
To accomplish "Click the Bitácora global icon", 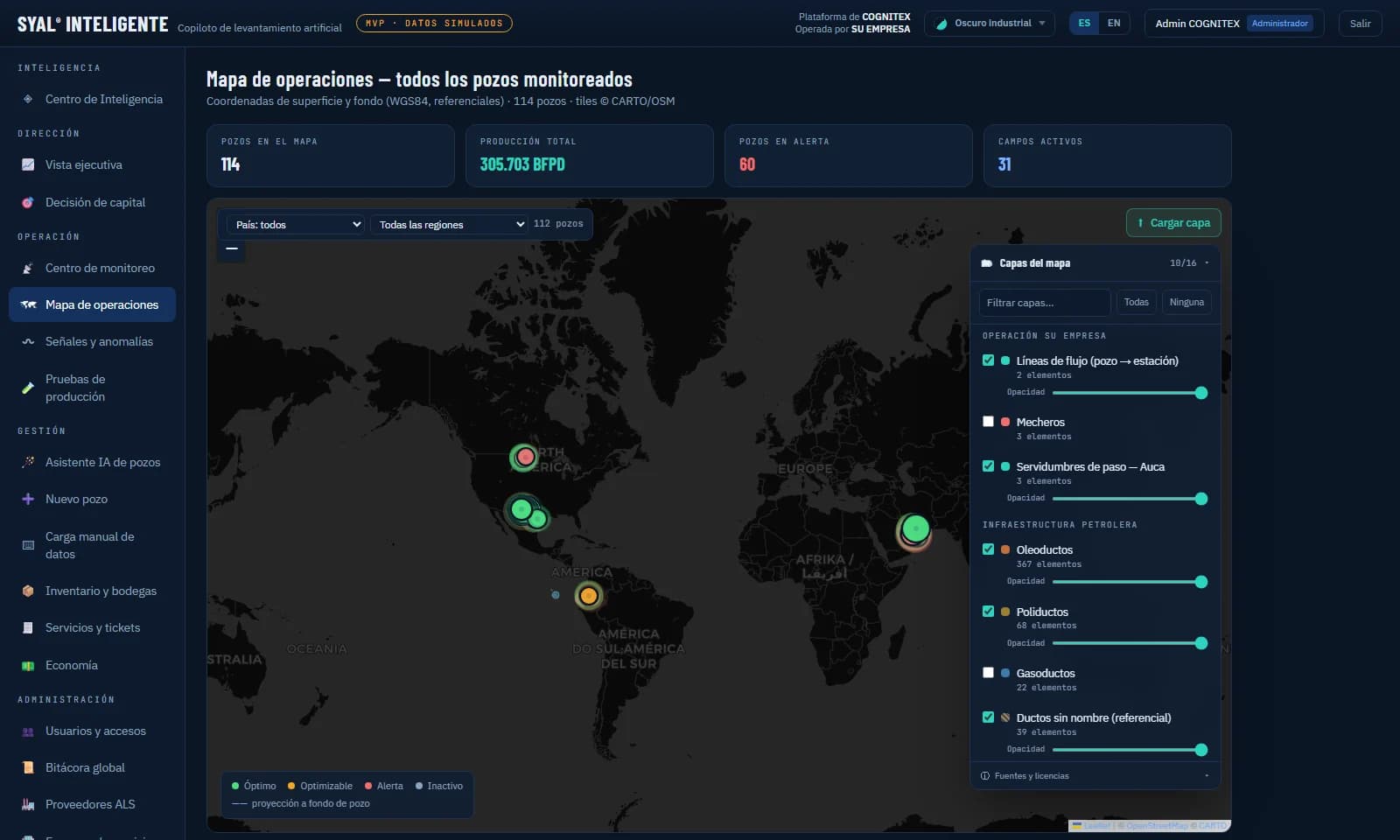I will point(28,767).
